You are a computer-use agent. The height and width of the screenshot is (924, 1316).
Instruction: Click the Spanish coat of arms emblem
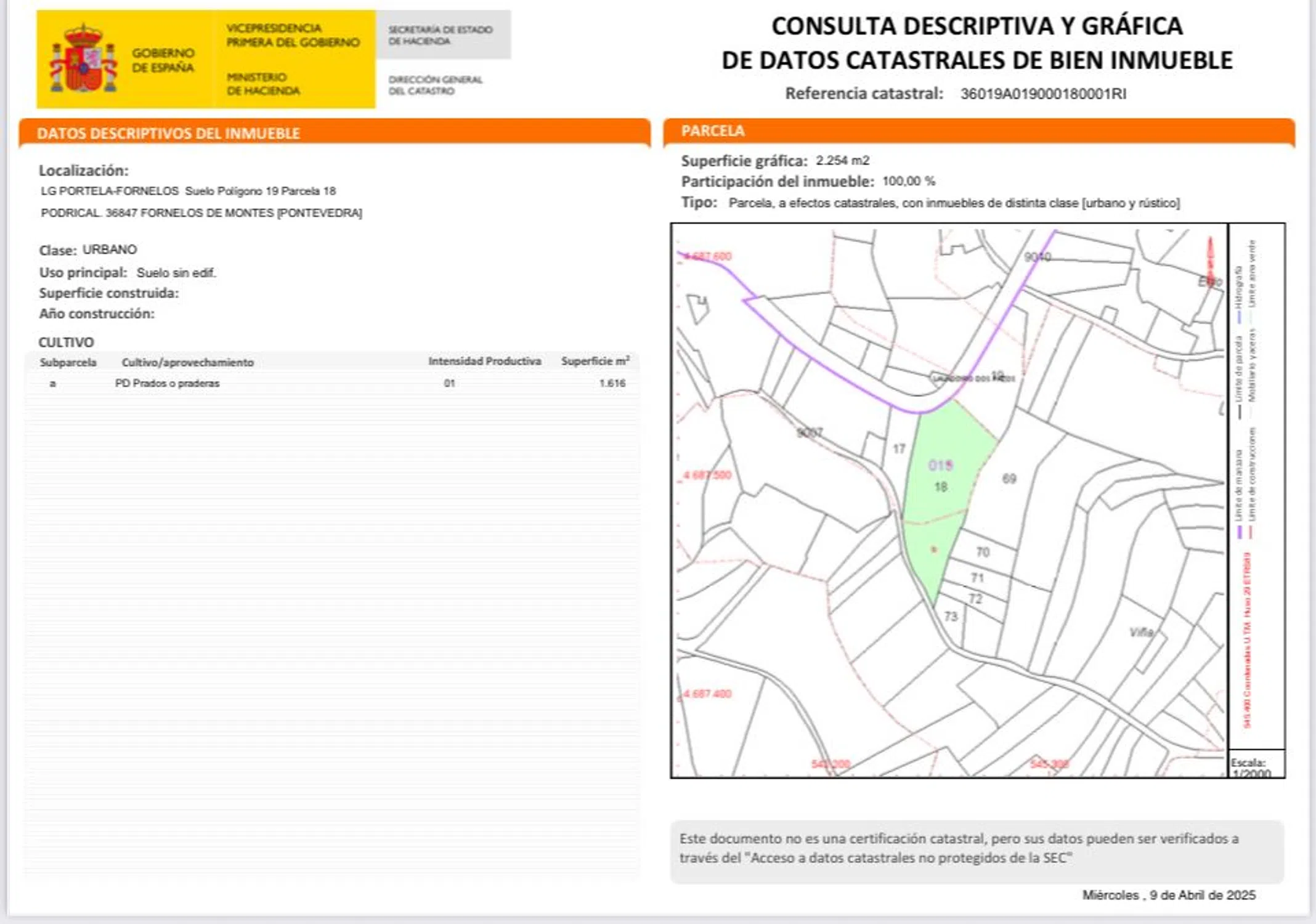coord(83,59)
